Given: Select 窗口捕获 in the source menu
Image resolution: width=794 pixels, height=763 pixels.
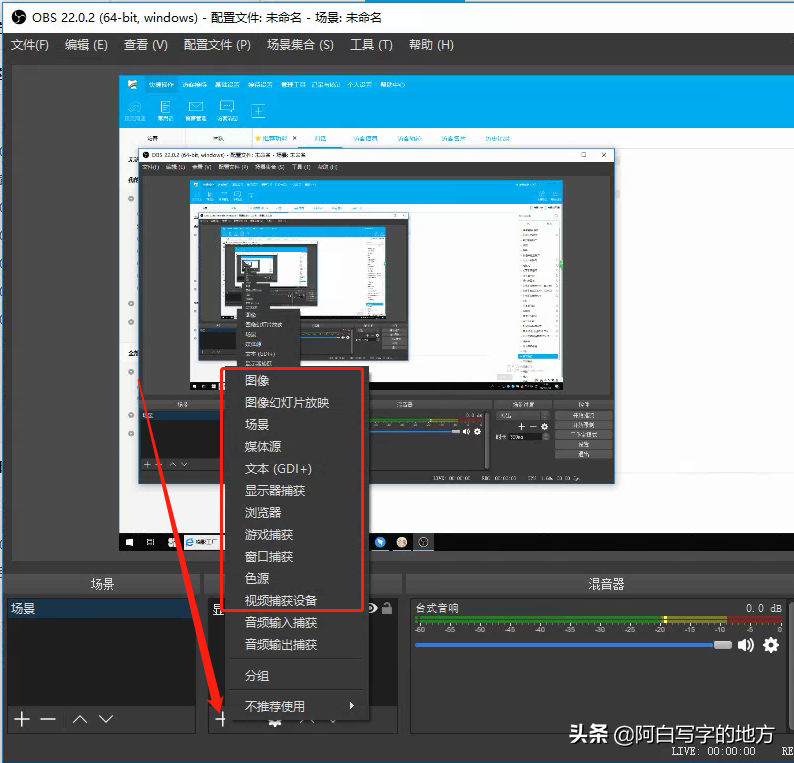Looking at the screenshot, I should [x=269, y=557].
